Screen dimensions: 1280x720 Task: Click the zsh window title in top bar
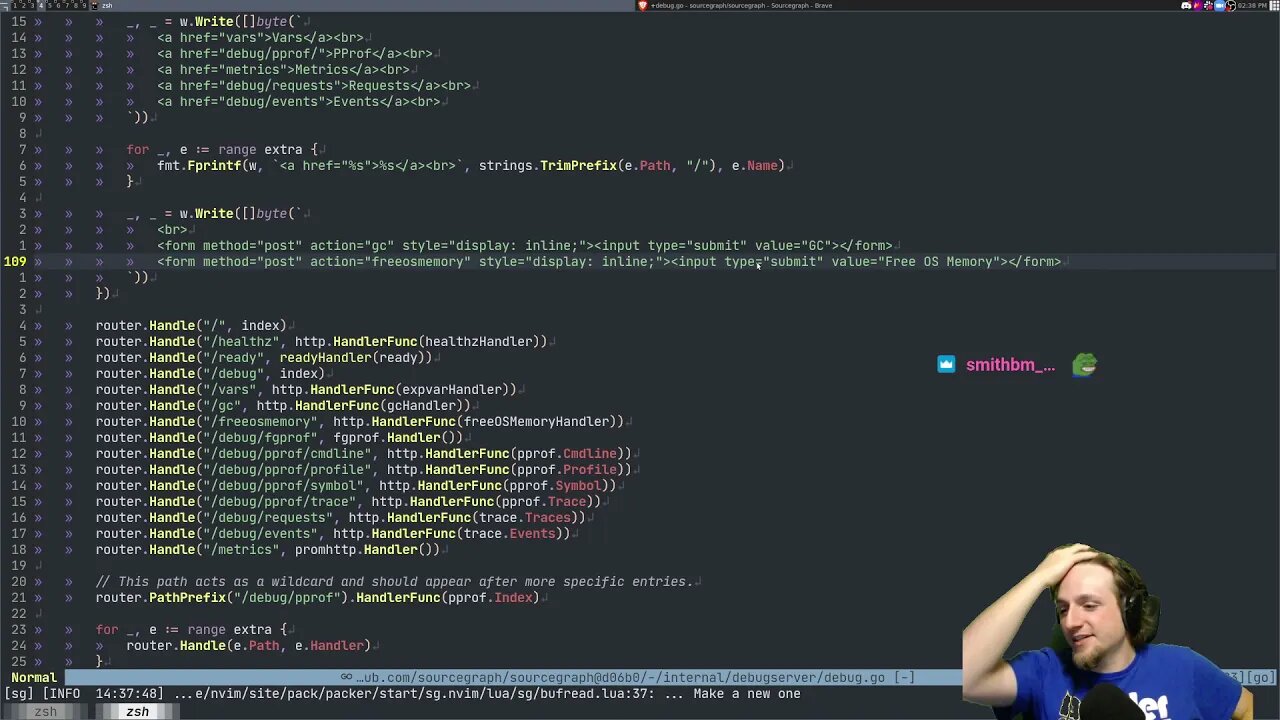(x=107, y=5)
